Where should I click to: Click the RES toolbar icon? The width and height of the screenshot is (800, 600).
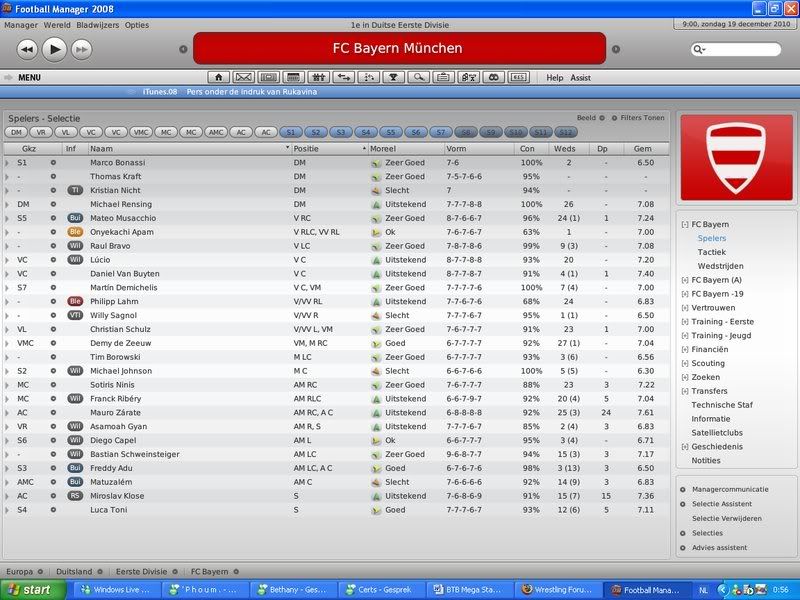point(518,78)
